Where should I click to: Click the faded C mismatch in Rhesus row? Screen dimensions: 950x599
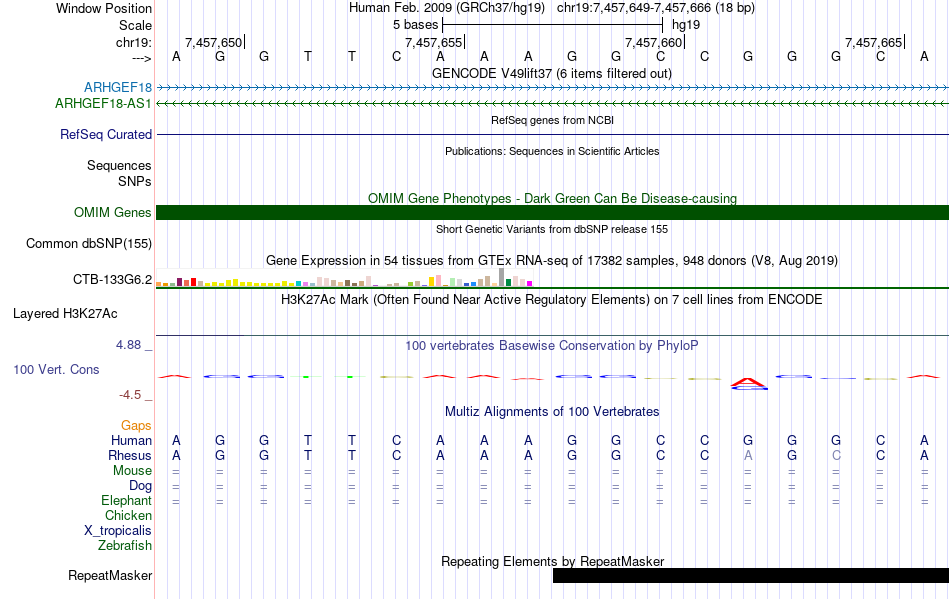point(836,455)
